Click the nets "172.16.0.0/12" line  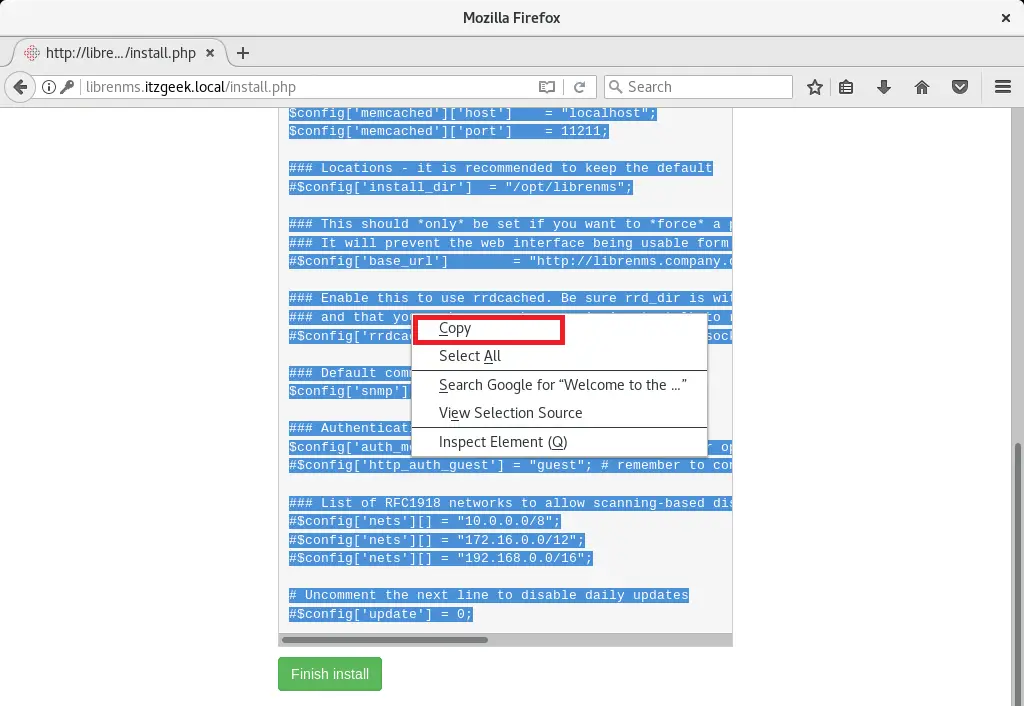coord(437,540)
